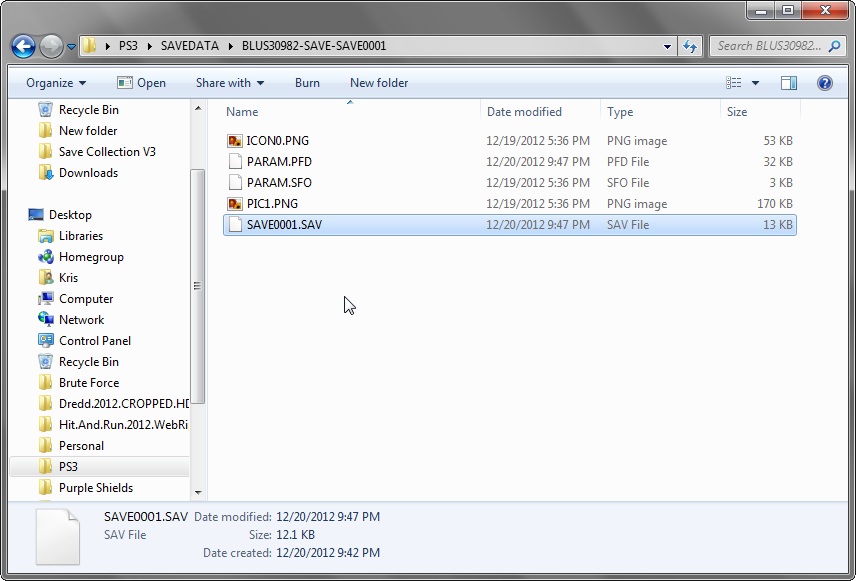Go back with the blue Back arrow
The image size is (856, 581).
pyautogui.click(x=23, y=46)
